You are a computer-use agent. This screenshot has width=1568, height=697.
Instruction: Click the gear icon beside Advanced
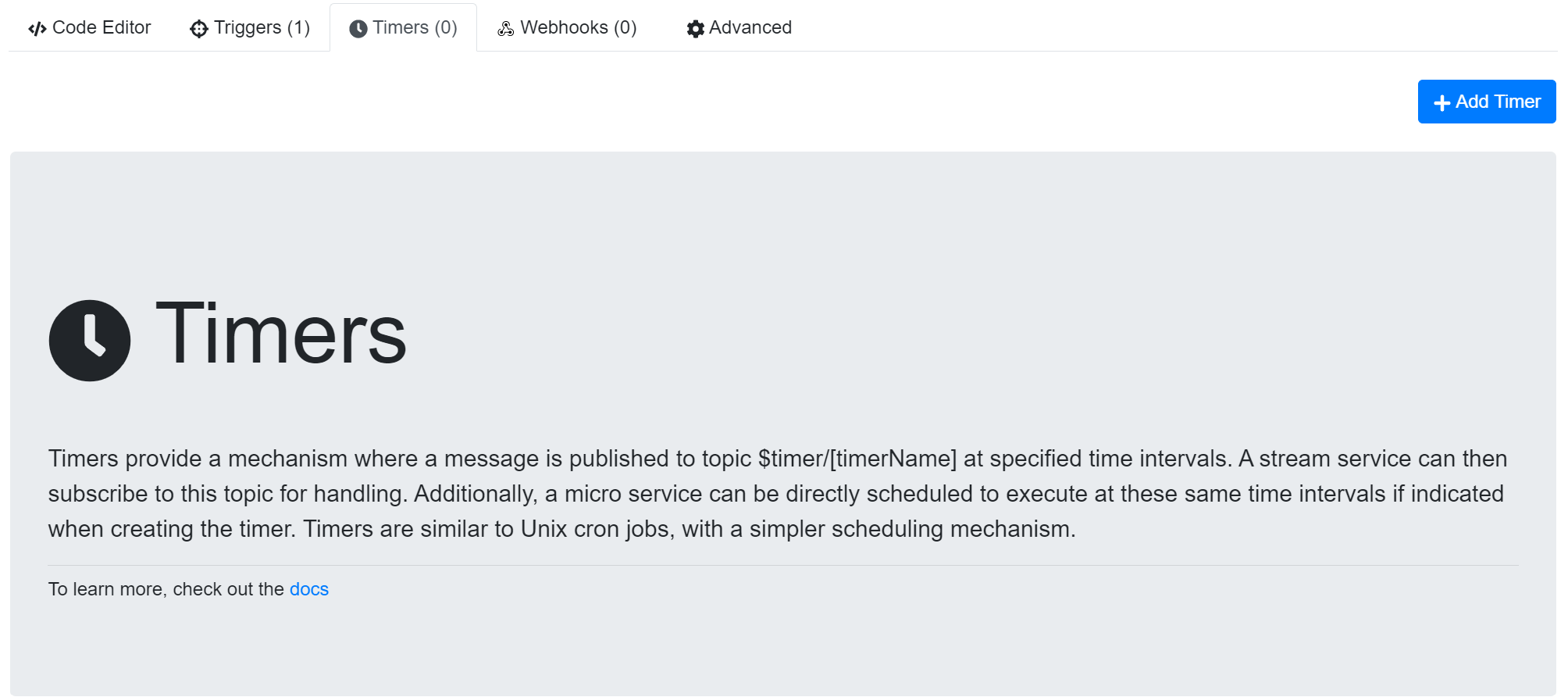(695, 29)
